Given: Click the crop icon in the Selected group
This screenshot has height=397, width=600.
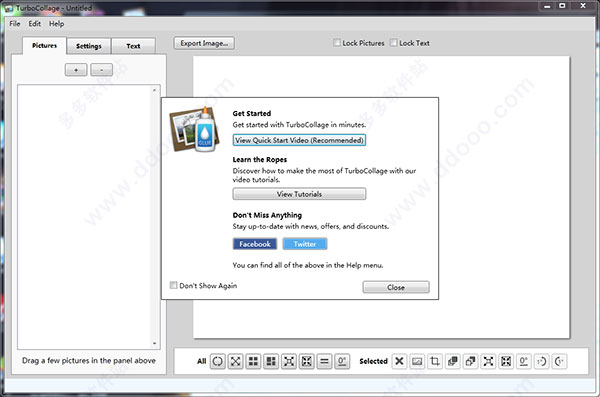Looking at the screenshot, I should pyautogui.click(x=435, y=361).
